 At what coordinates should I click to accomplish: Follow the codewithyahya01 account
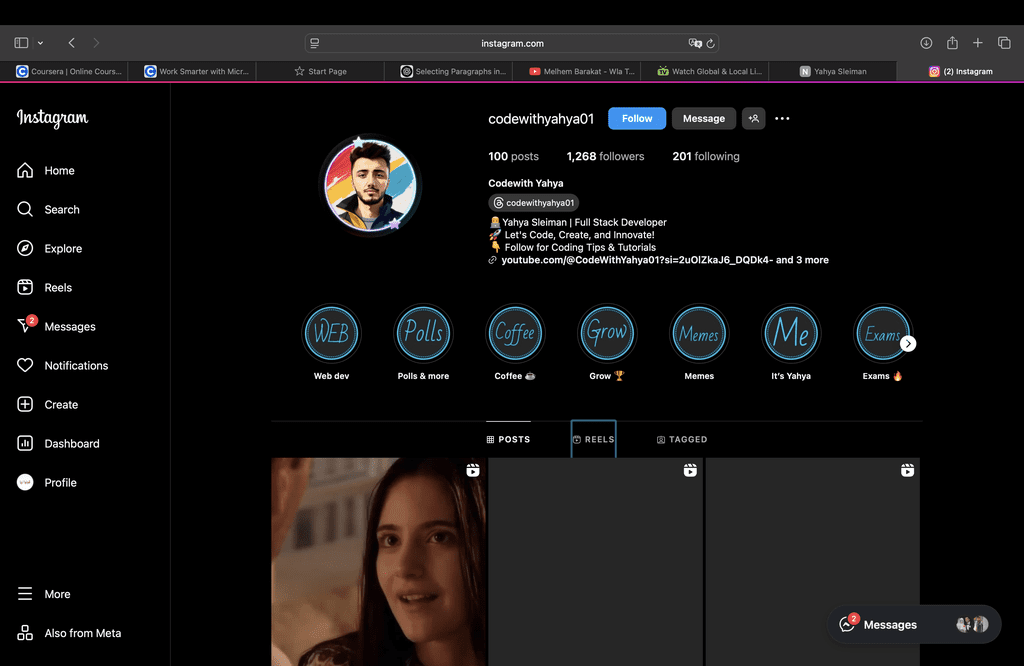pos(637,119)
